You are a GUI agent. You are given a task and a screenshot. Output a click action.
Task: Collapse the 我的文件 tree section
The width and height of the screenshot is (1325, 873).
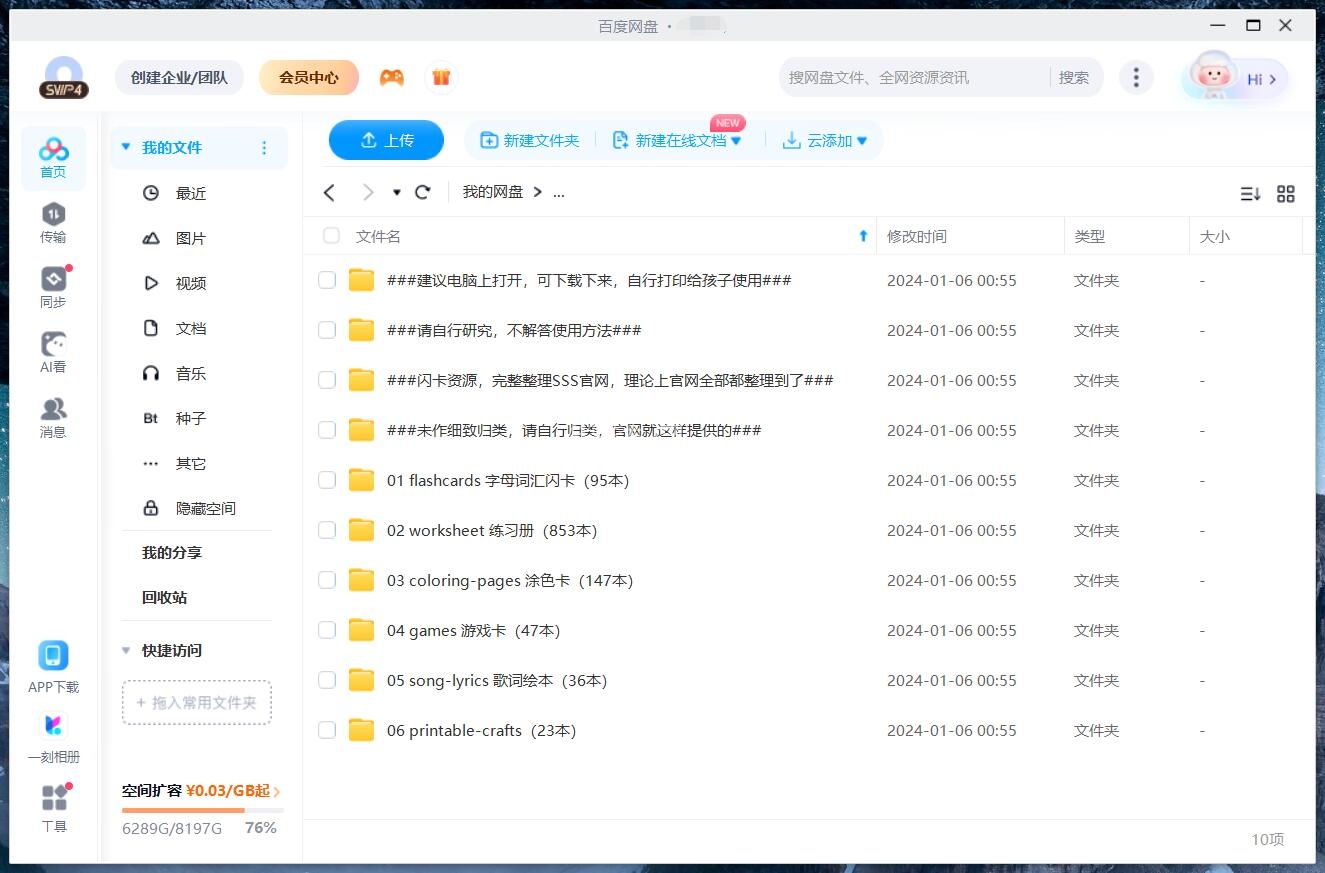(x=125, y=147)
